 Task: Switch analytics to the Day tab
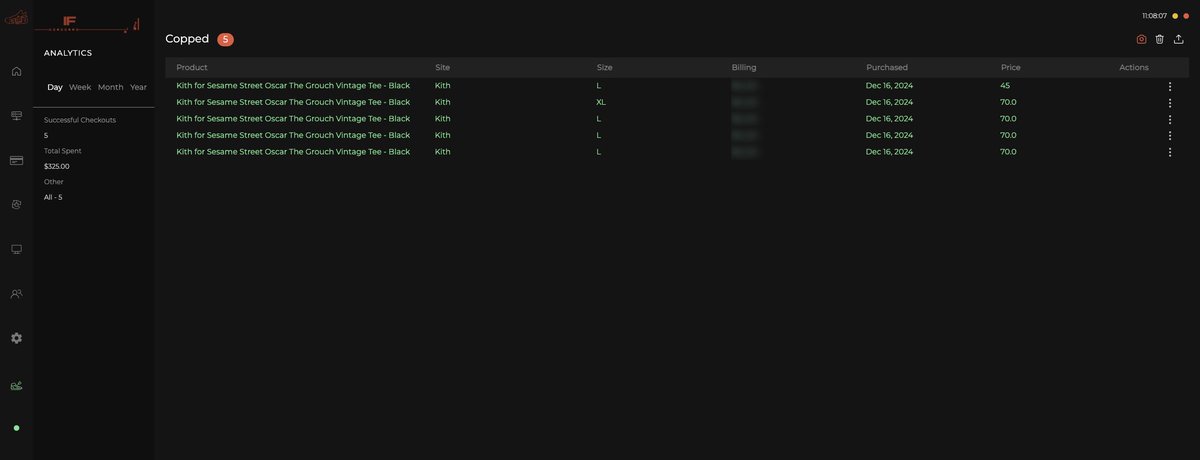coord(55,87)
